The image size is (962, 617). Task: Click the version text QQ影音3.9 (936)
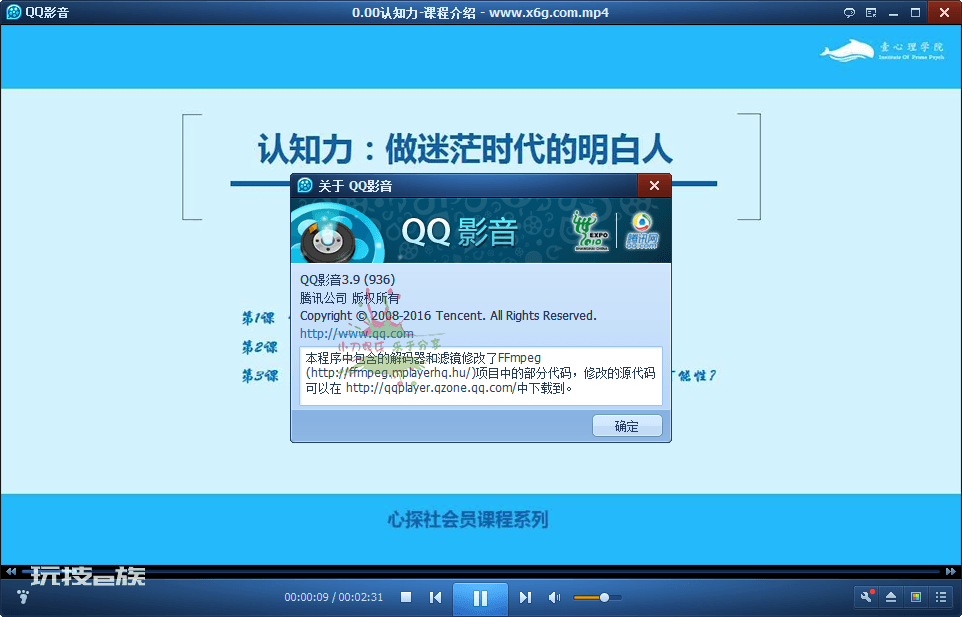(x=347, y=280)
